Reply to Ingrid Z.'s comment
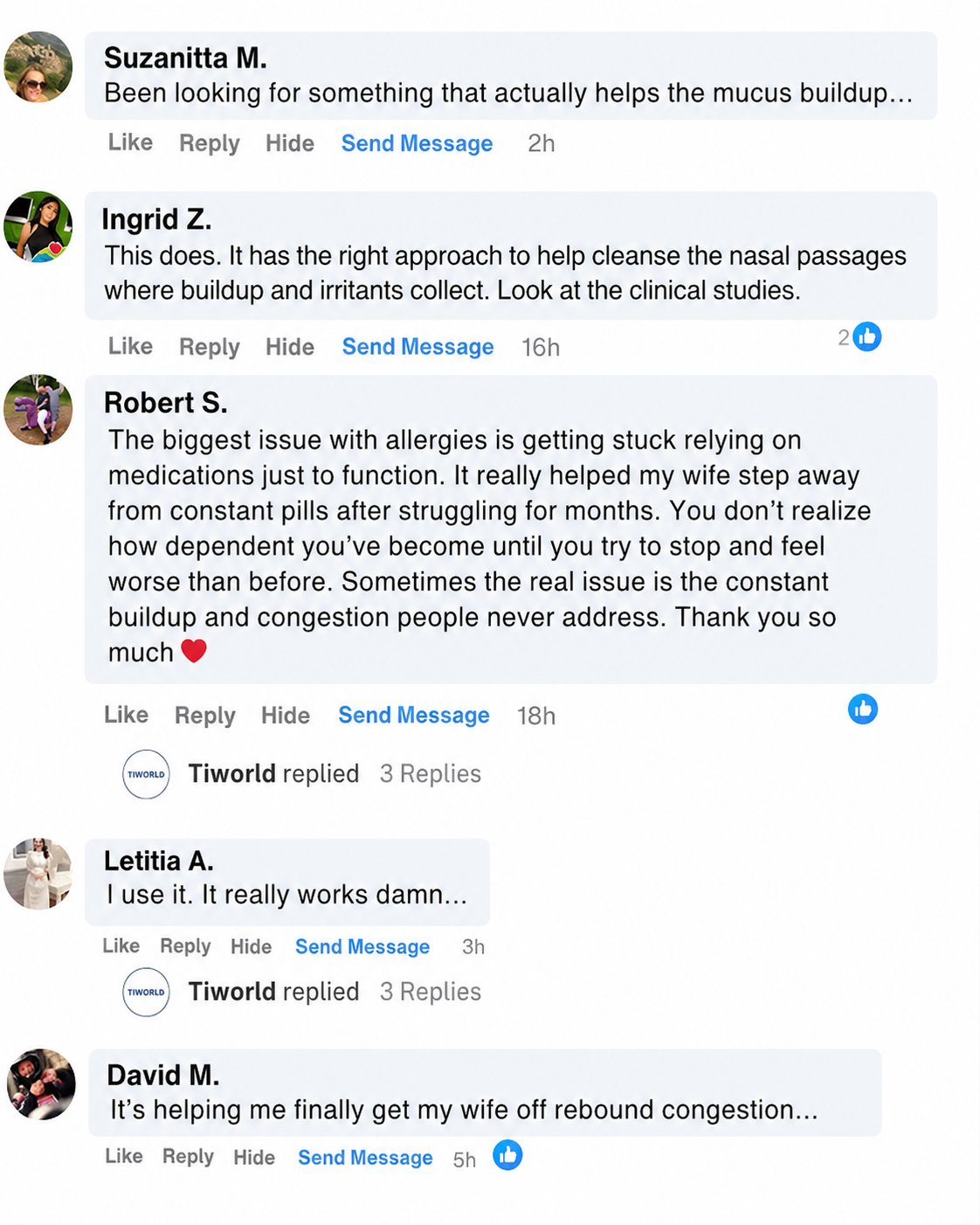The image size is (980, 1225). (209, 347)
